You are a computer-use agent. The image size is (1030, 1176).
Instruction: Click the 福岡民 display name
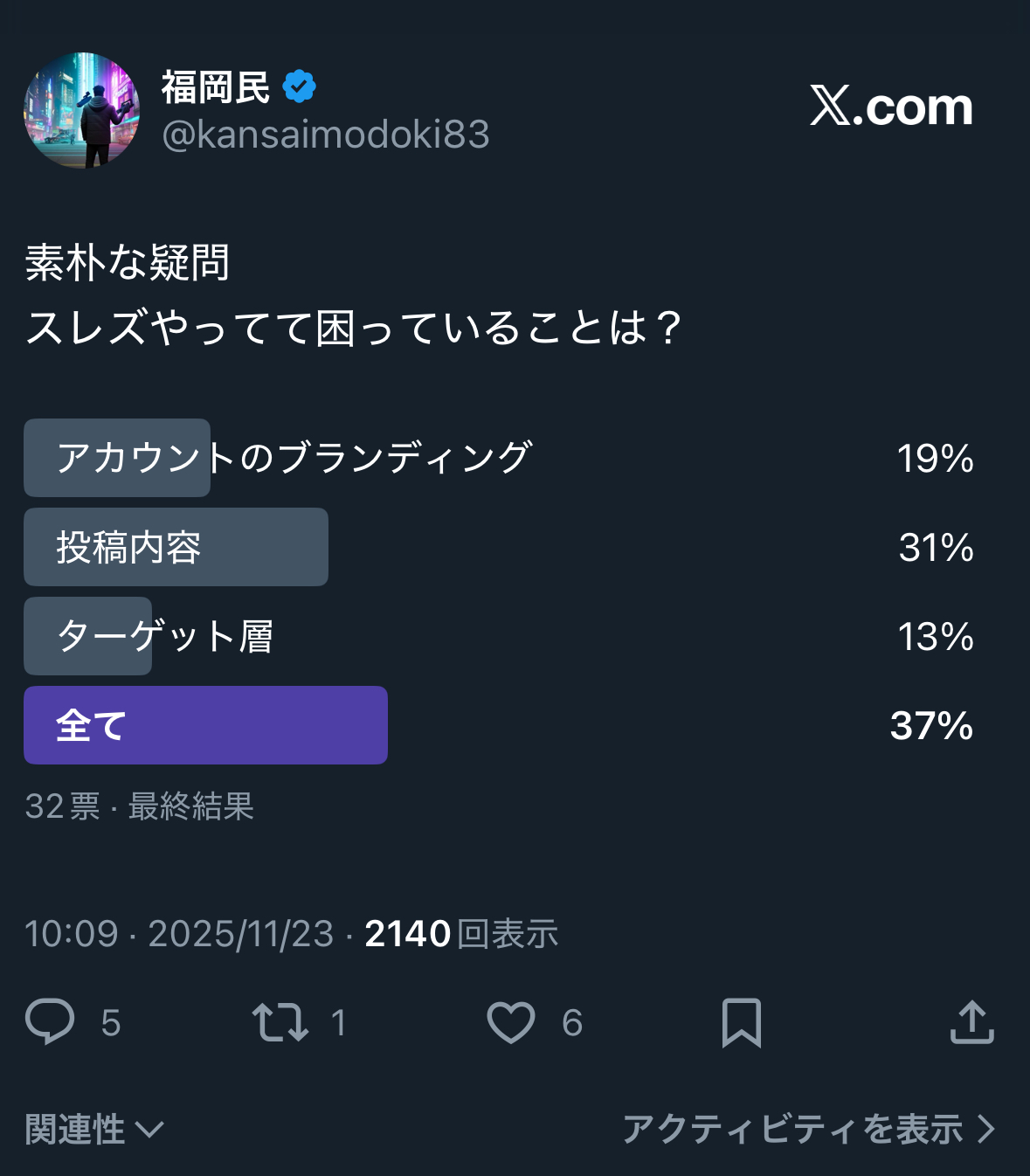216,86
